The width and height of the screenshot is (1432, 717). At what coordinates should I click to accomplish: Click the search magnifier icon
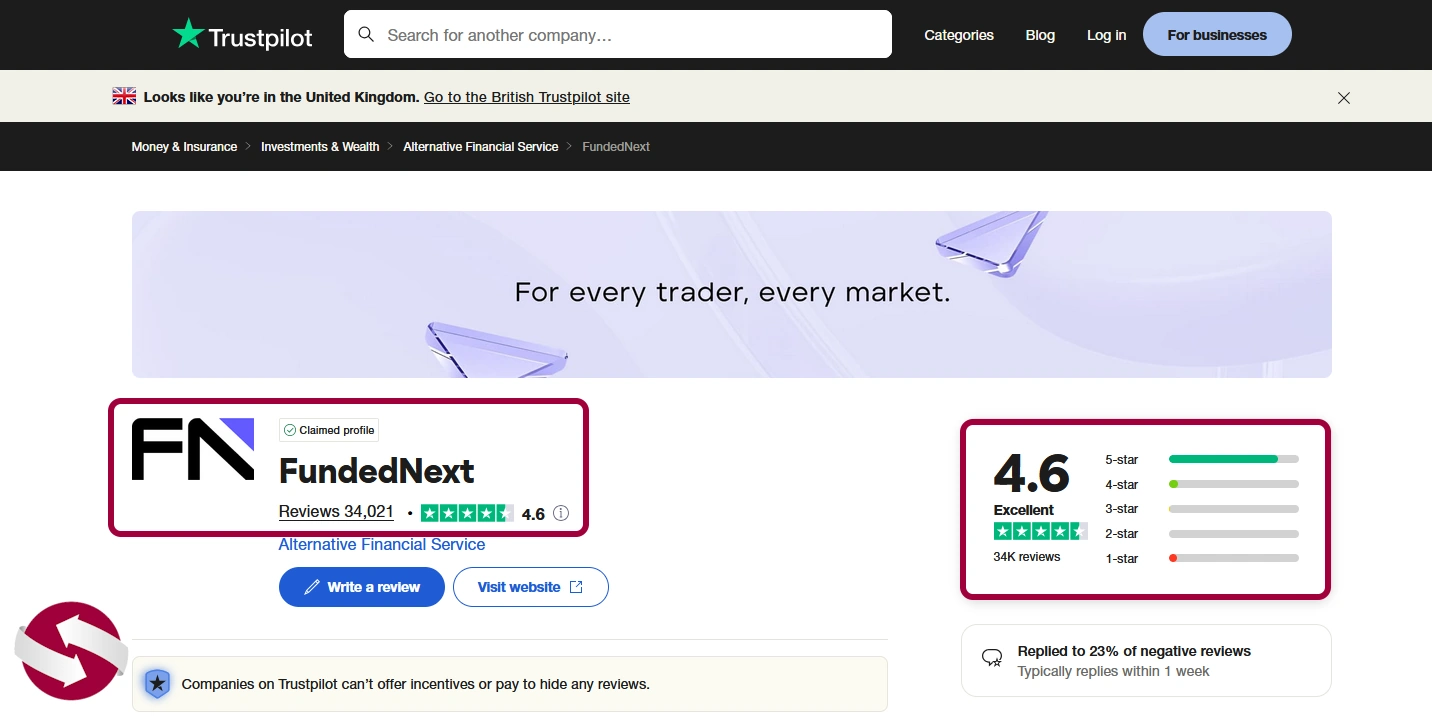366,35
